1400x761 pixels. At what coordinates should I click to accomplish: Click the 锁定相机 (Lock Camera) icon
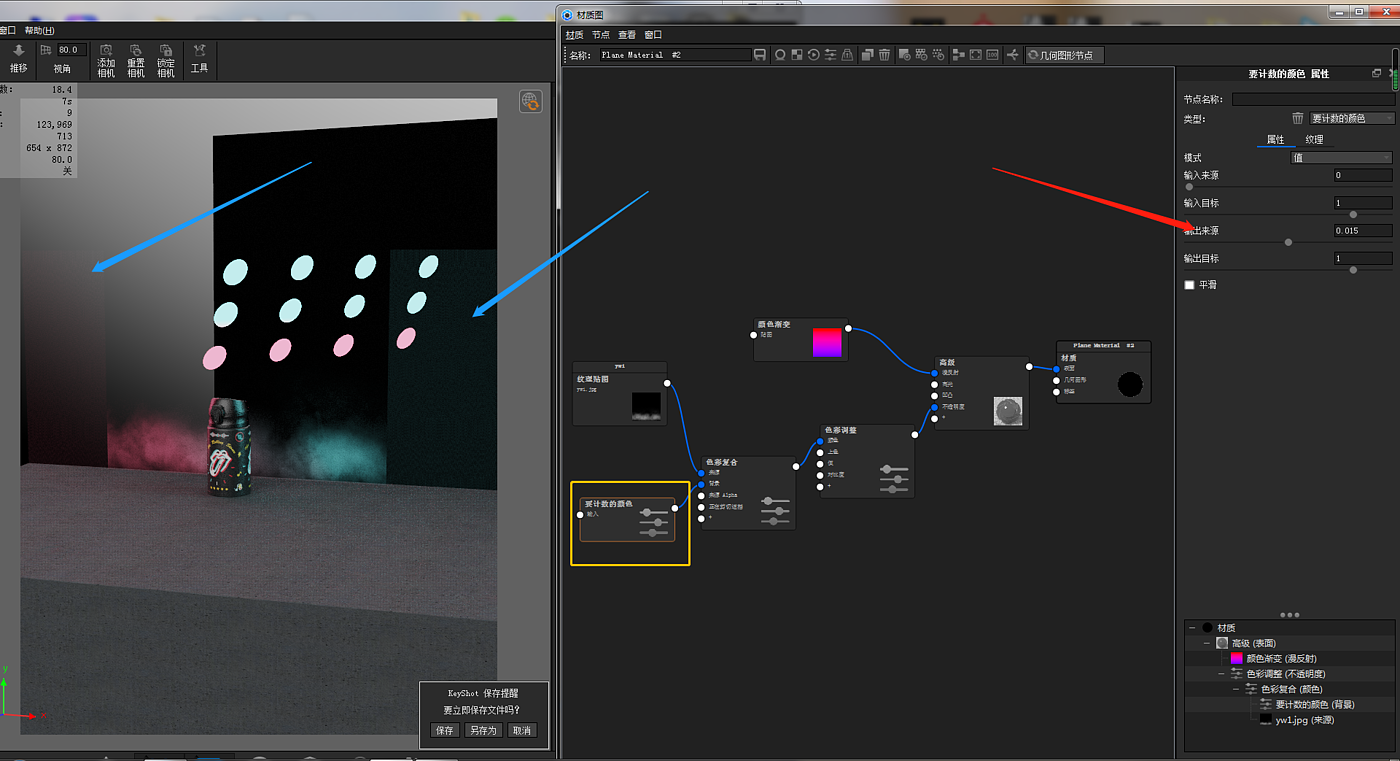pos(166,60)
